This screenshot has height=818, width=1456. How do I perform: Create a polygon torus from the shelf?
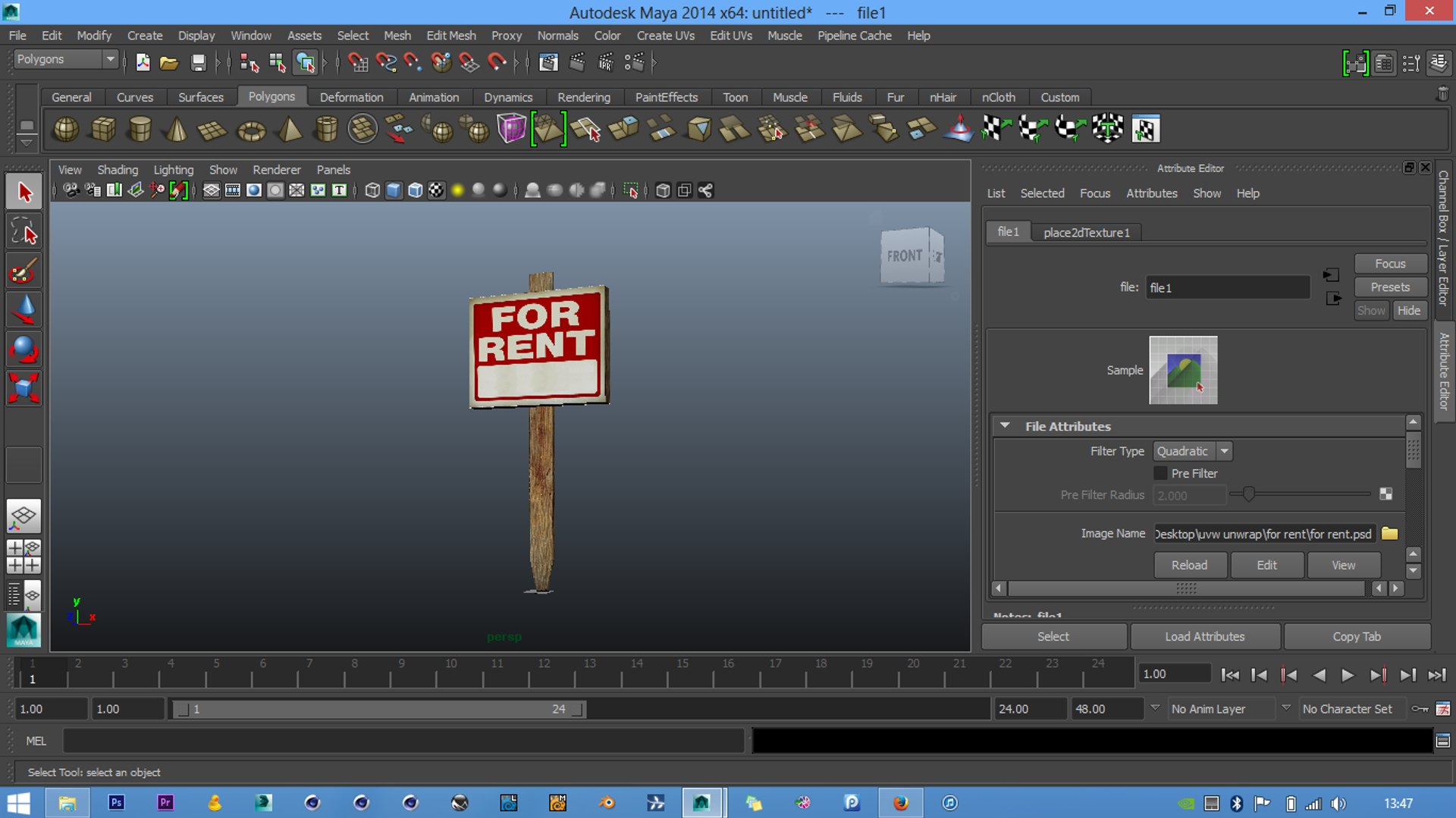[251, 130]
